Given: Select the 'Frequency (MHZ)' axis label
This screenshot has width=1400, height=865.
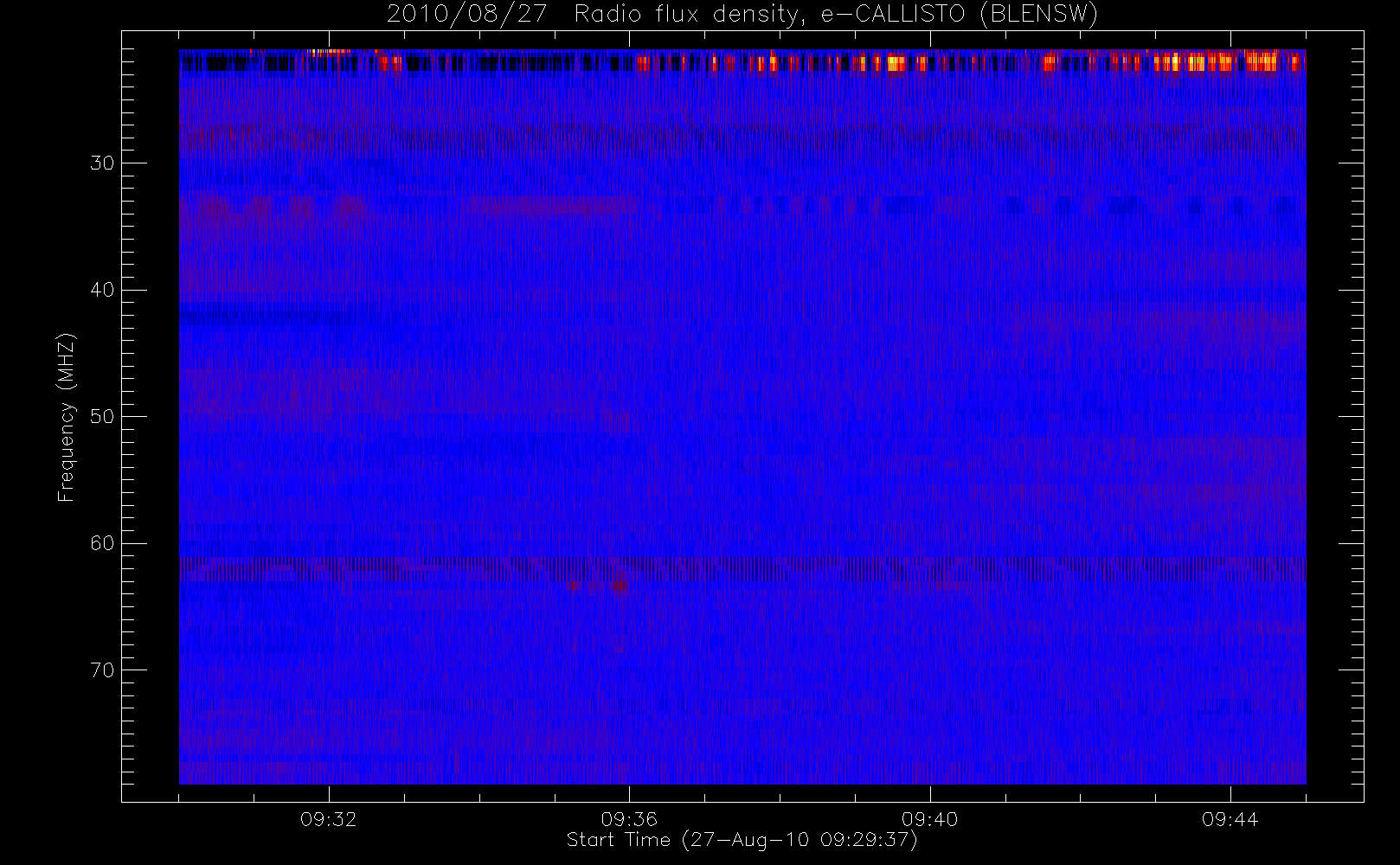Looking at the screenshot, I should pos(67,417).
